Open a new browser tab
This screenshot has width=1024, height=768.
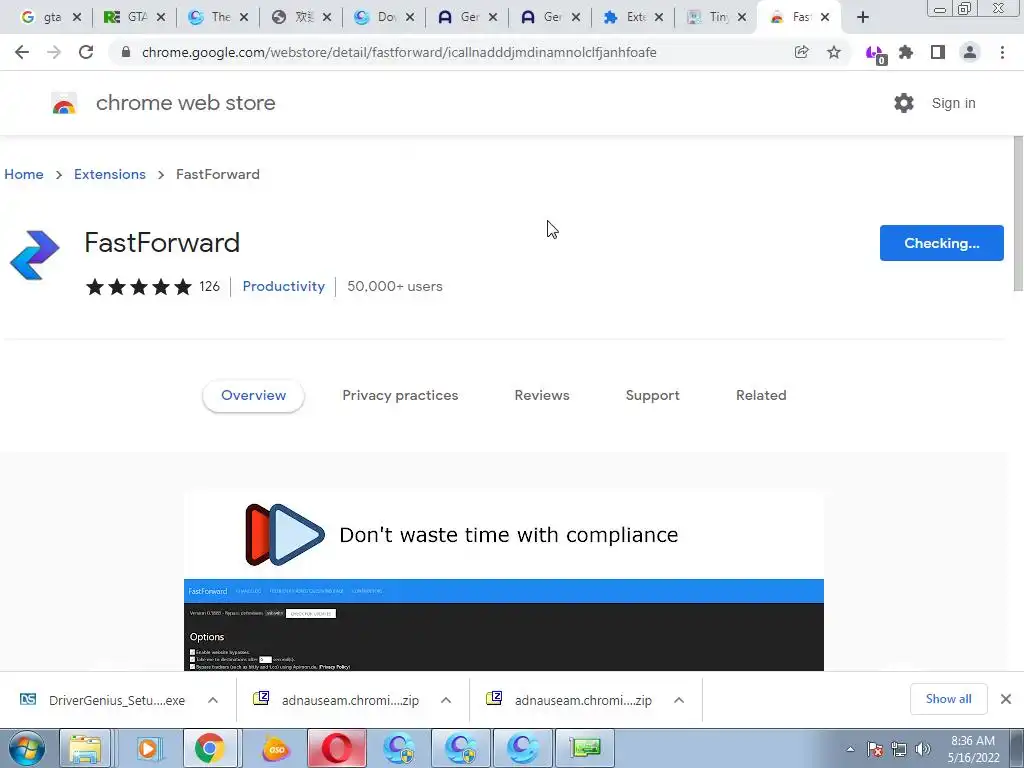click(863, 17)
